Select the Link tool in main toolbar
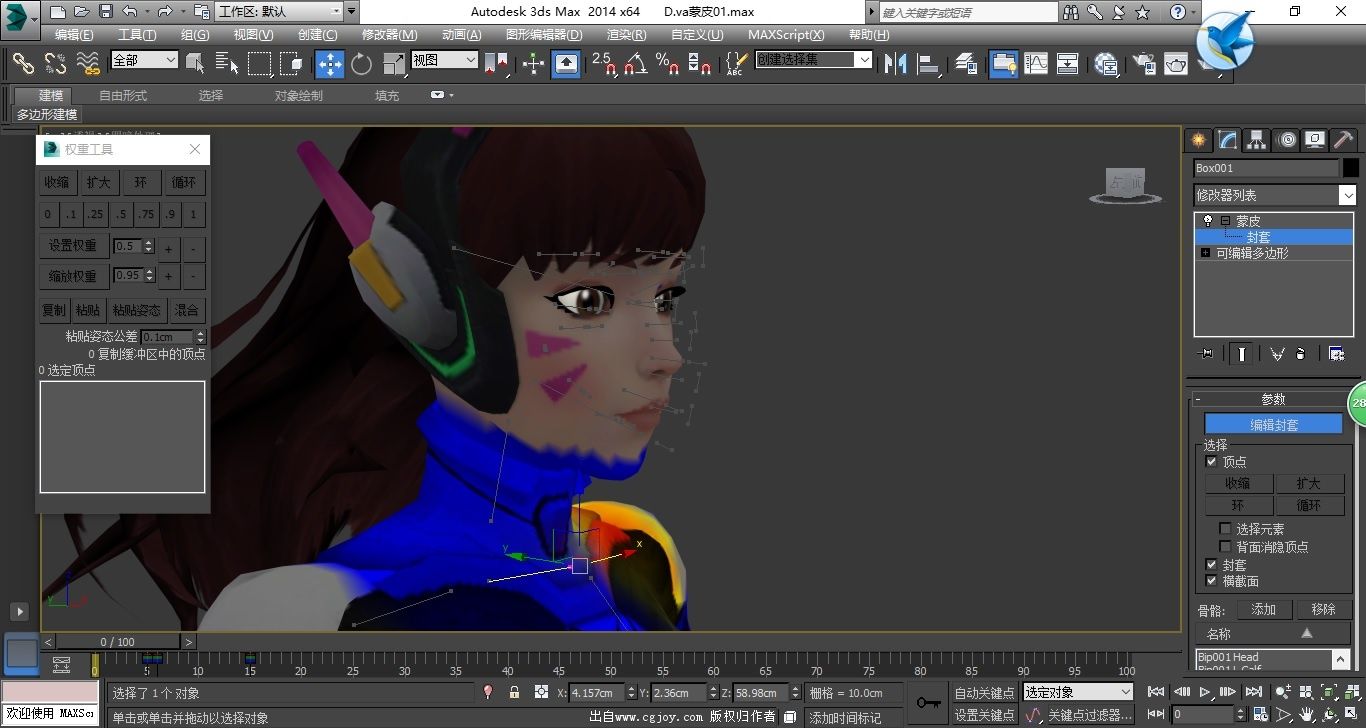 [22, 63]
